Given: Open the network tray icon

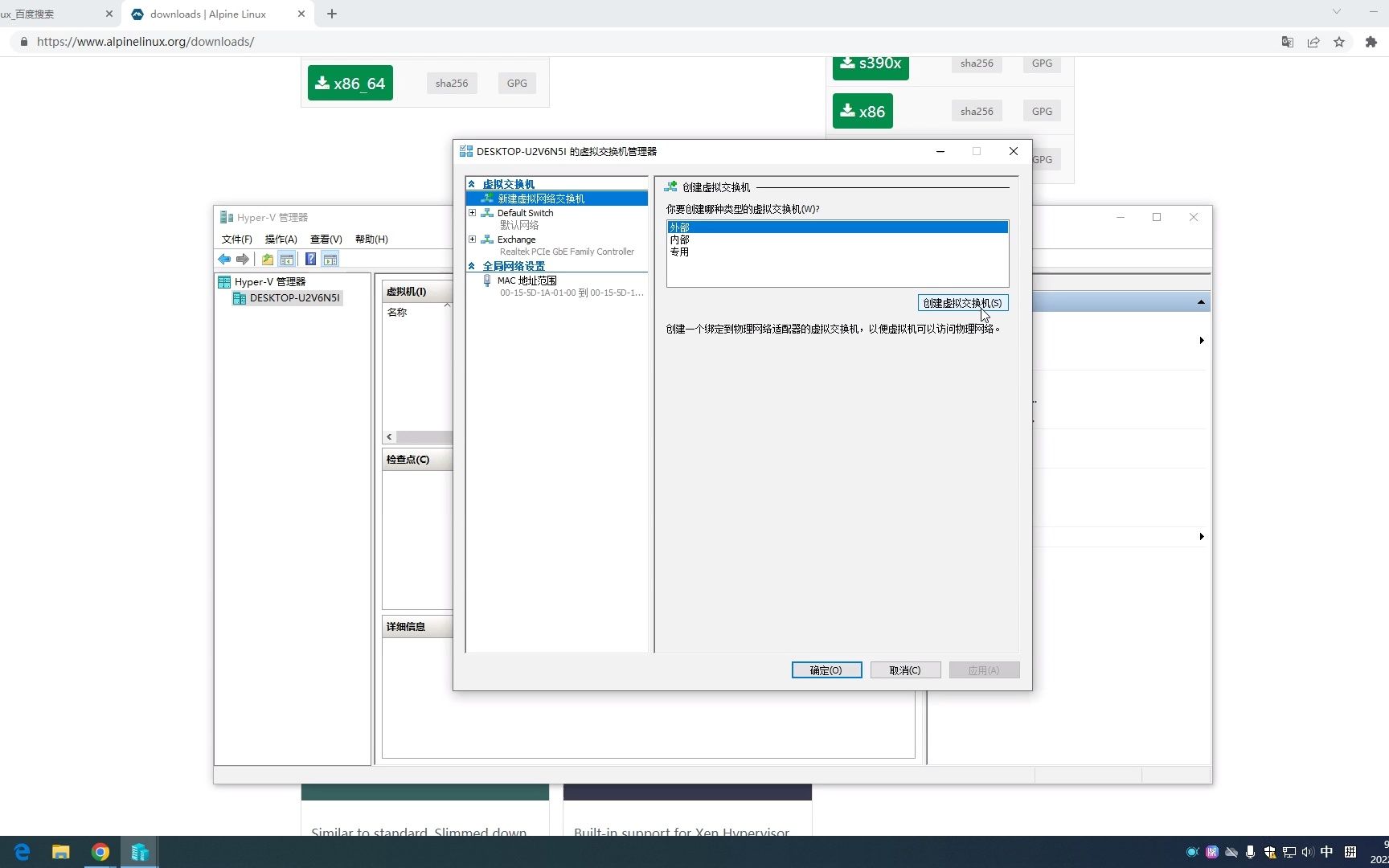Looking at the screenshot, I should pos(1289,852).
